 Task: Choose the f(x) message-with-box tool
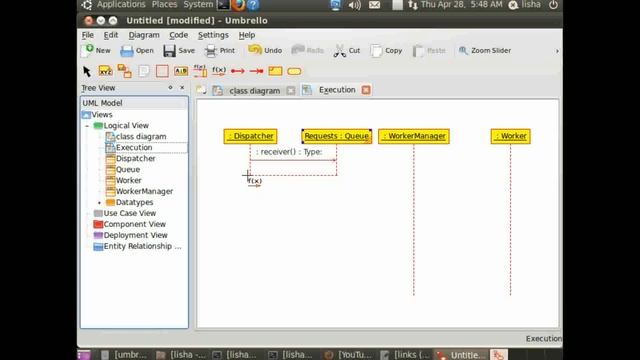coord(200,71)
